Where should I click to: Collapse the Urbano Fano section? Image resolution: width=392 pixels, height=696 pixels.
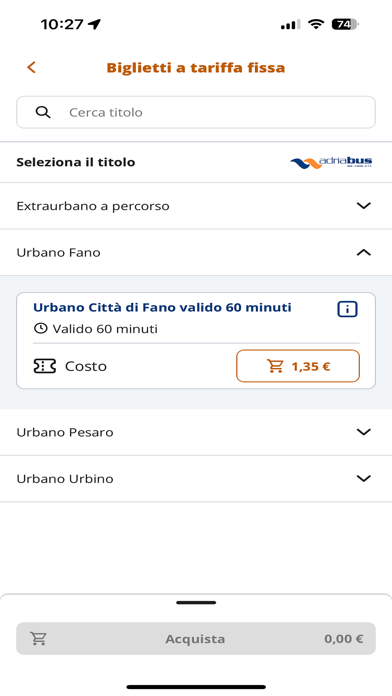364,253
